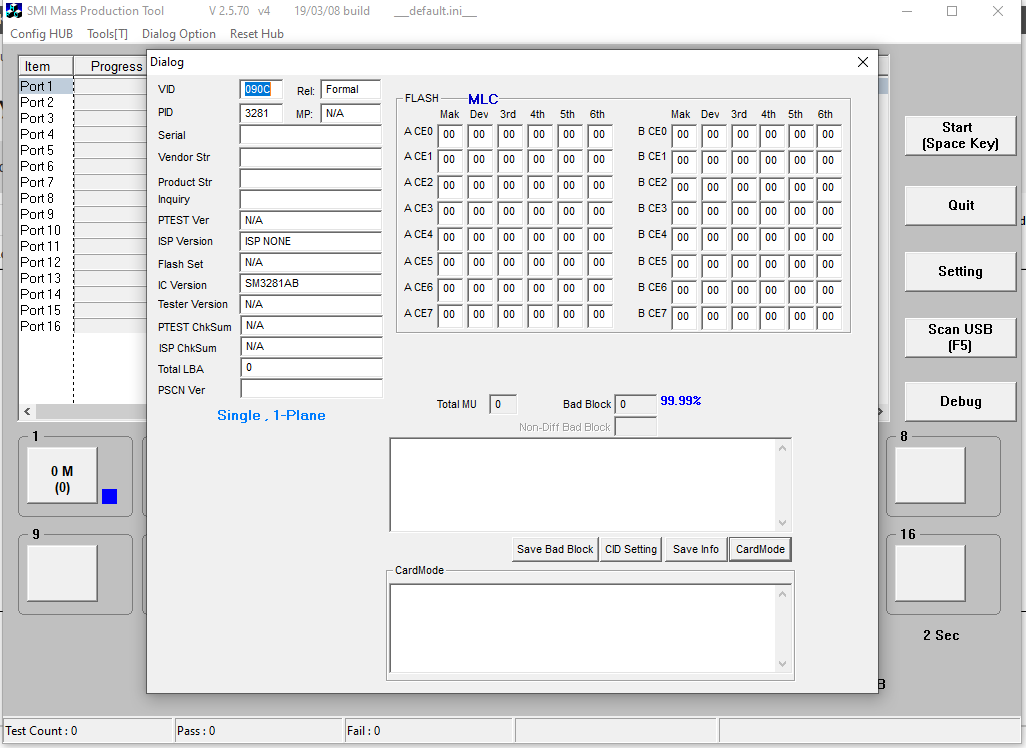Click the Product Str input field
The width and height of the screenshot is (1026, 748).
[310, 179]
